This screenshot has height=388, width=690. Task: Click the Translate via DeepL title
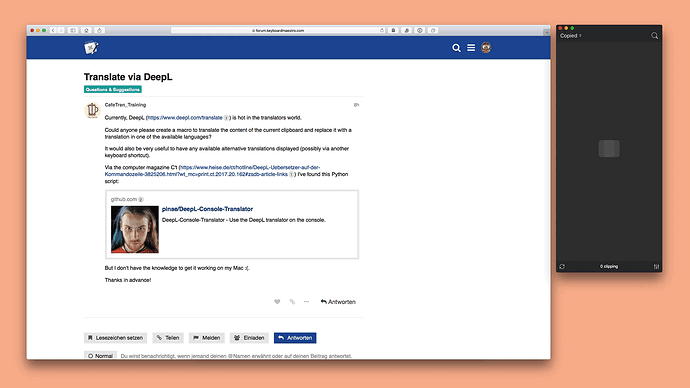click(128, 77)
